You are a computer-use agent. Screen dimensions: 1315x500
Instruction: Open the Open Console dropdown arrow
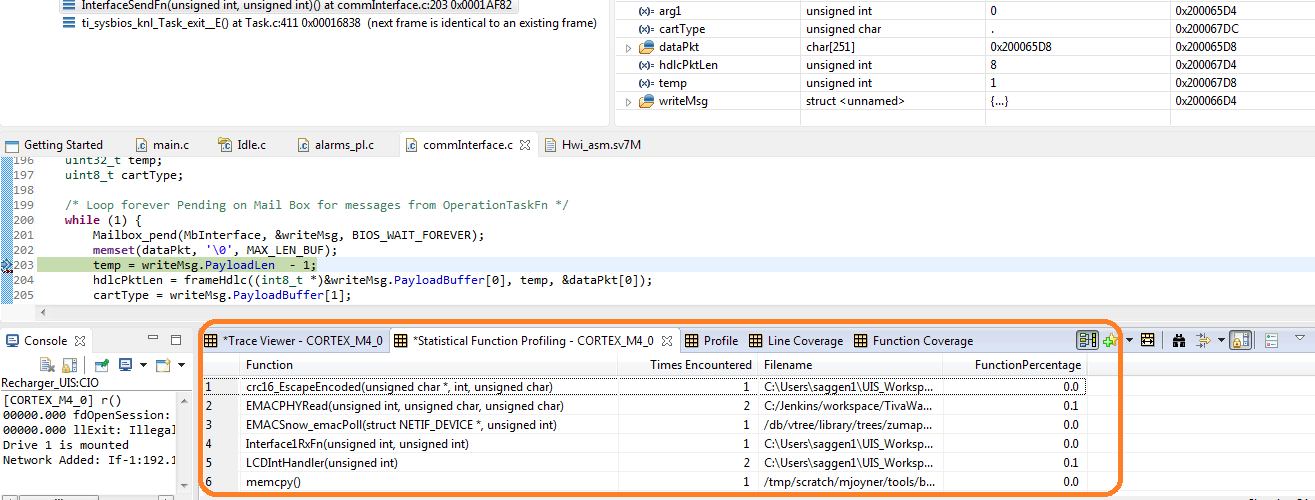[182, 366]
